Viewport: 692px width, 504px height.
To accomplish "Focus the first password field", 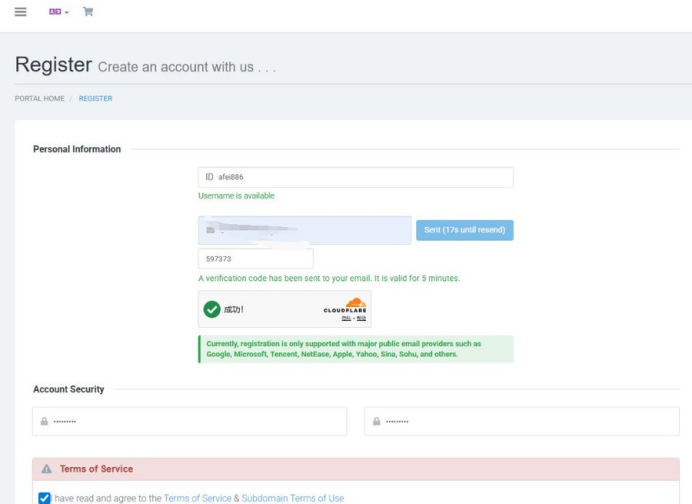I will 189,421.
